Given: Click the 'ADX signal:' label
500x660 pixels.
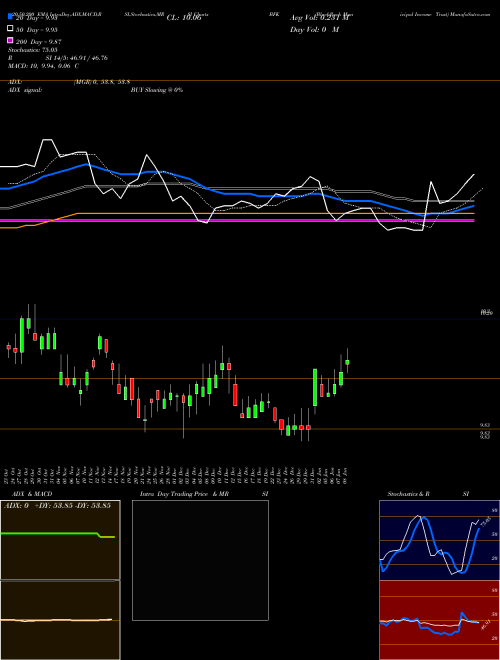Looking at the screenshot, I should pos(25,90).
